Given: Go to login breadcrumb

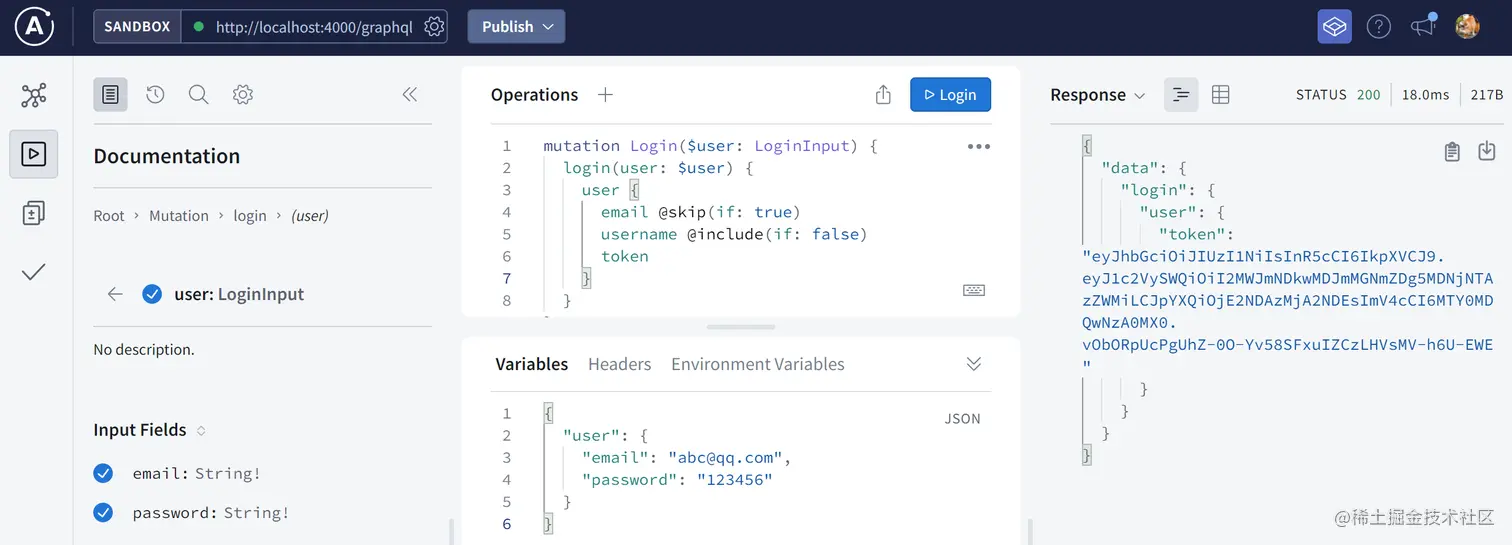Looking at the screenshot, I should (x=250, y=216).
